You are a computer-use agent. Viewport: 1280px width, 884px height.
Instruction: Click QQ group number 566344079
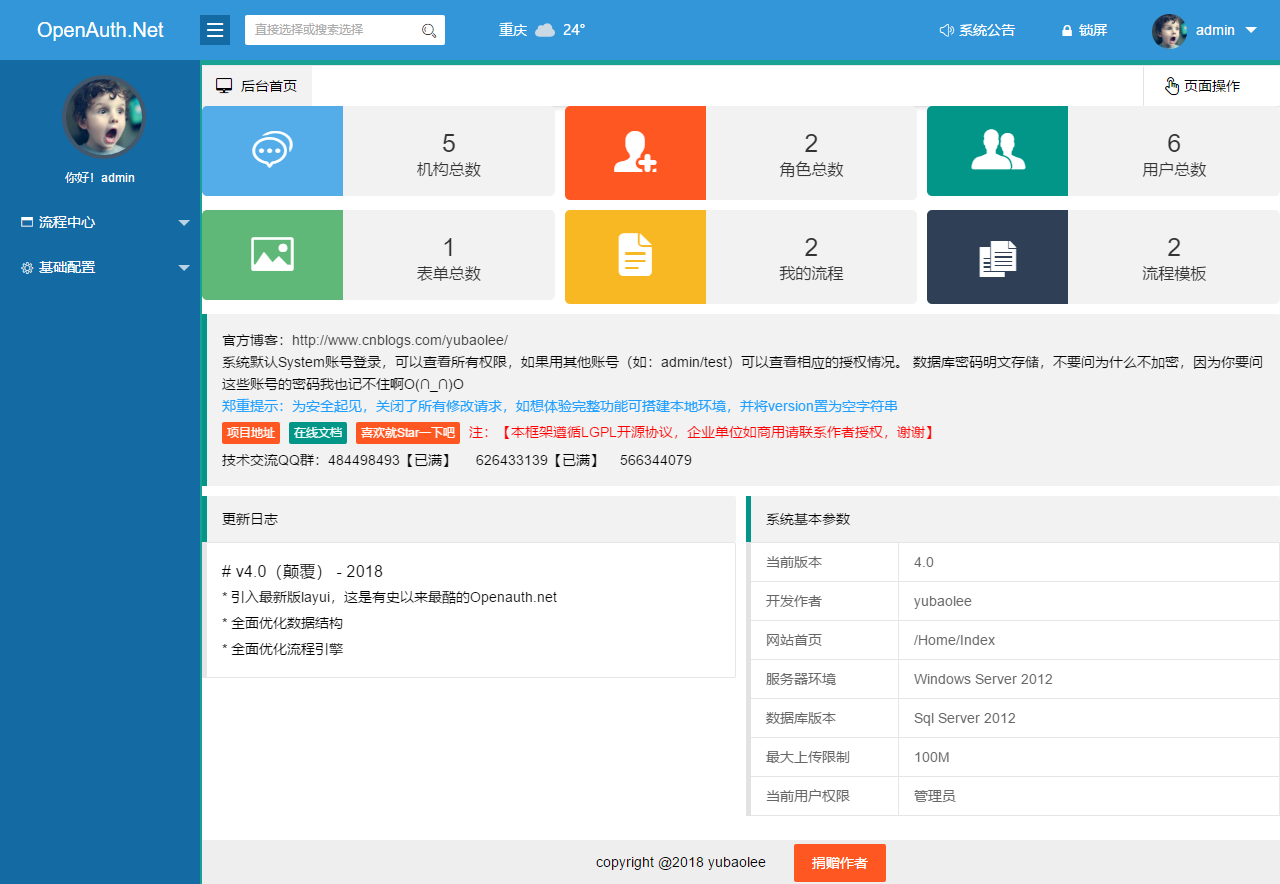tap(656, 460)
